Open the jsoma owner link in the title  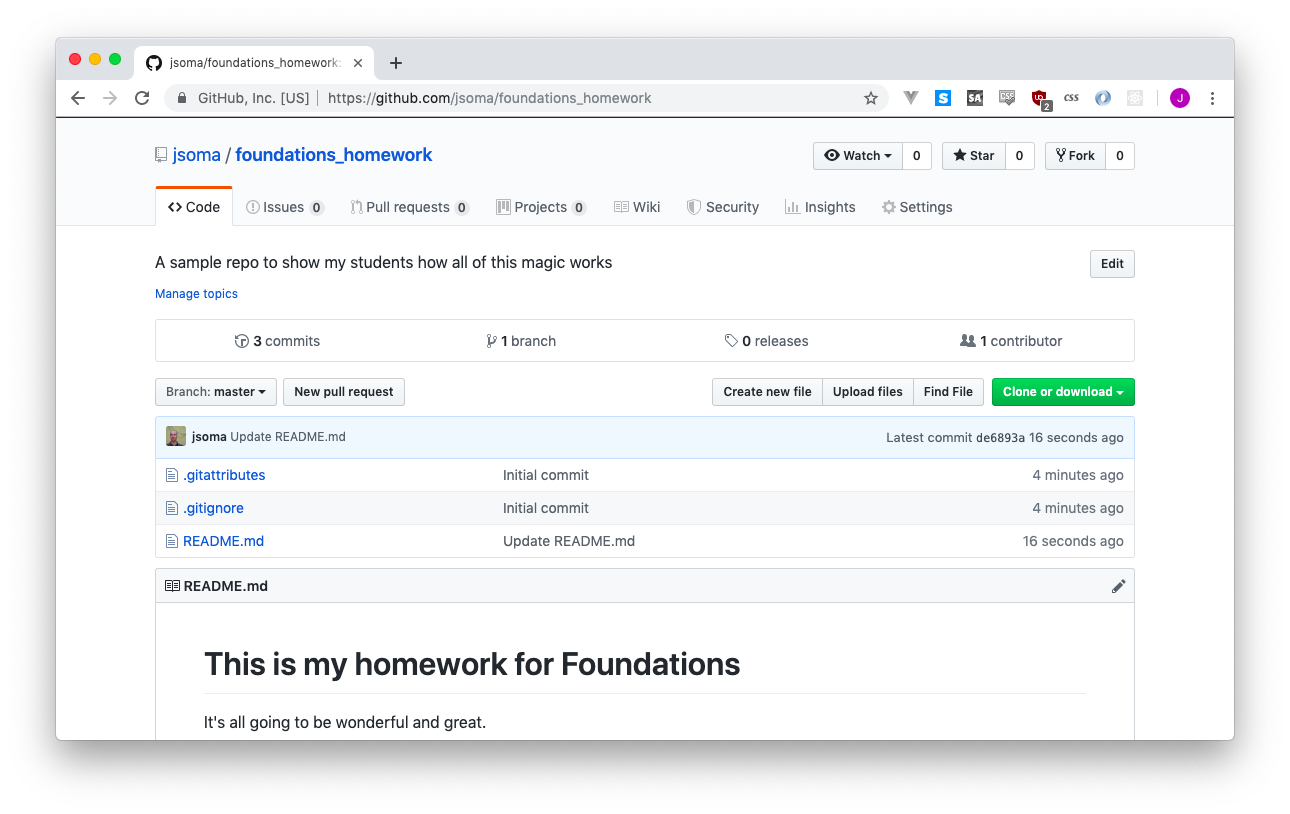[196, 155]
